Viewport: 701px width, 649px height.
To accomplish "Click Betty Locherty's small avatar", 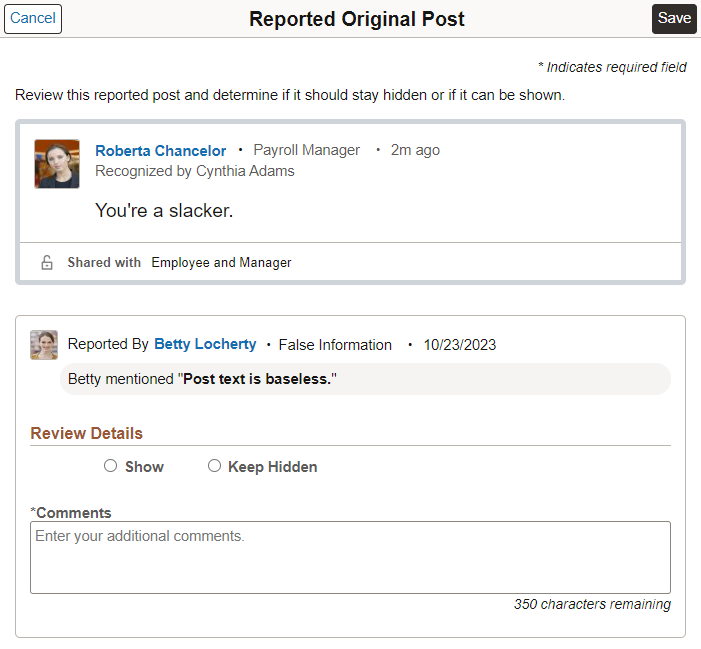I will [44, 345].
